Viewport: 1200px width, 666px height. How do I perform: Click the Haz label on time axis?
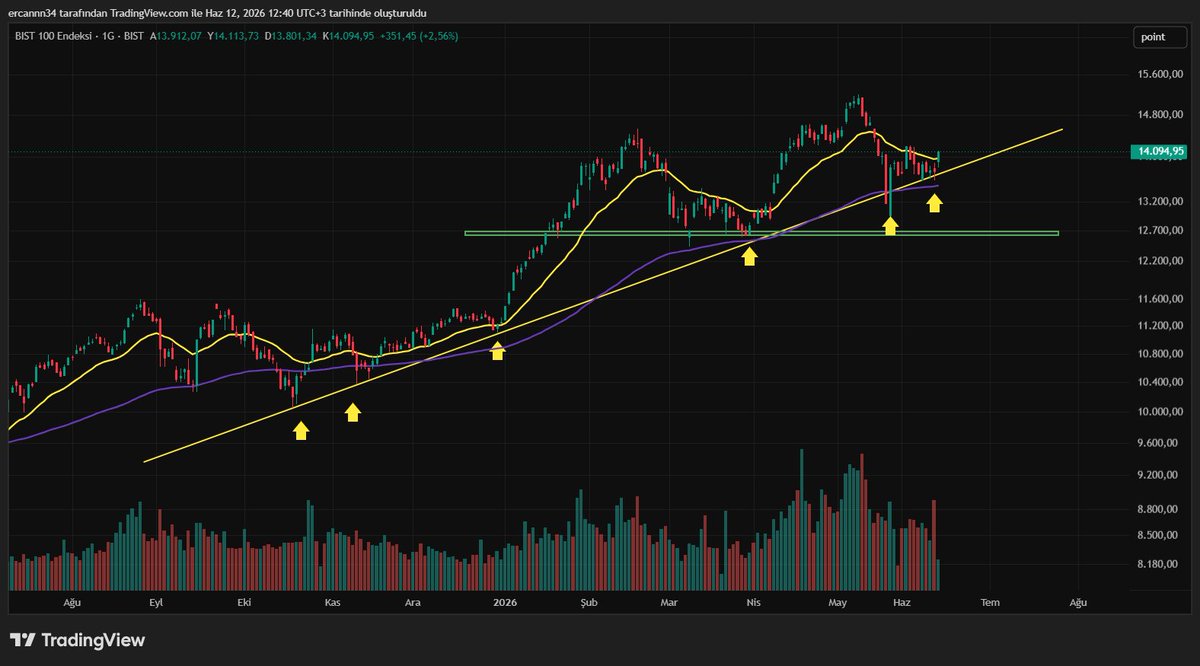click(902, 603)
